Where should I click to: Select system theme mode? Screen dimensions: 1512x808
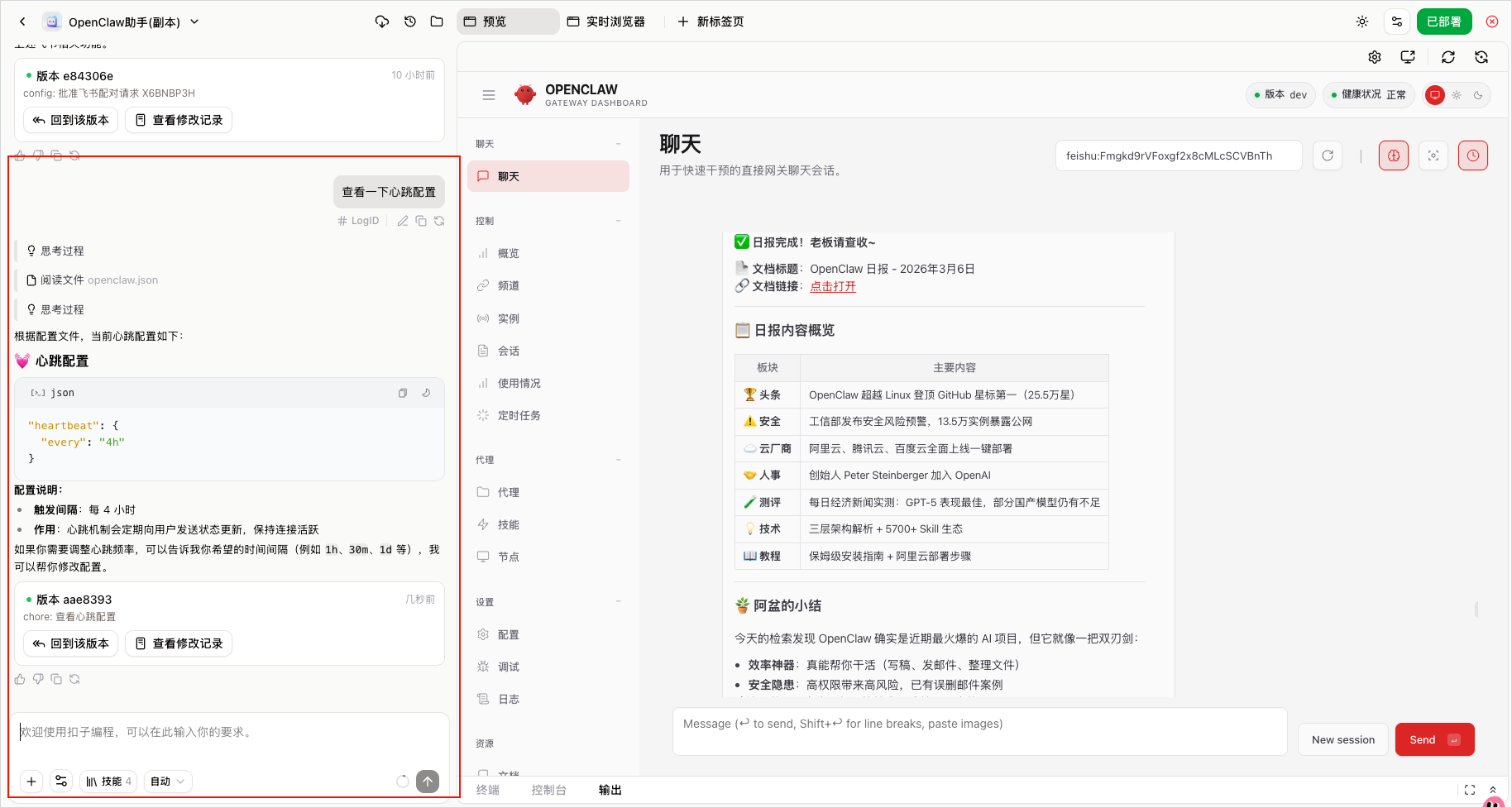[1435, 95]
